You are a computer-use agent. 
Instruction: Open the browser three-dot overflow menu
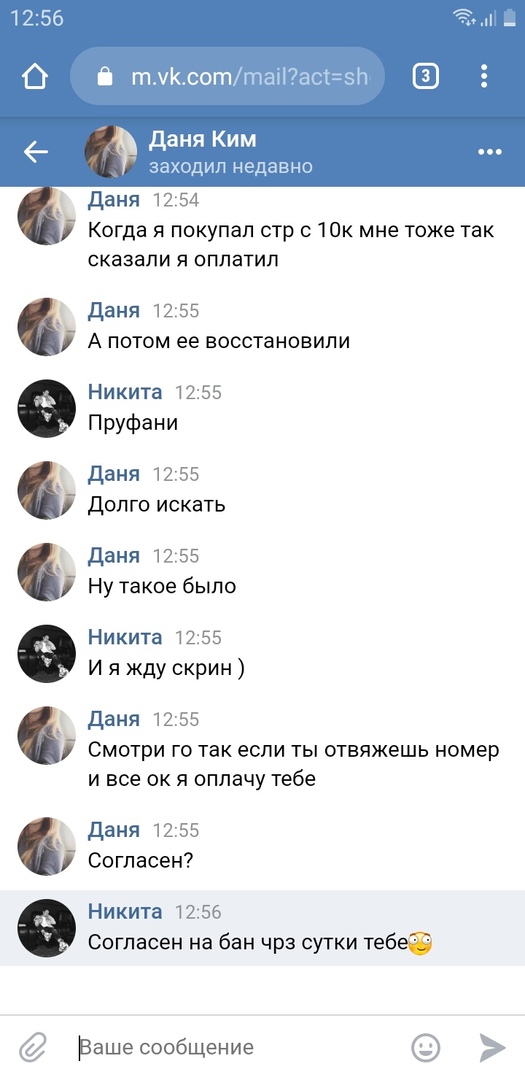[x=484, y=76]
